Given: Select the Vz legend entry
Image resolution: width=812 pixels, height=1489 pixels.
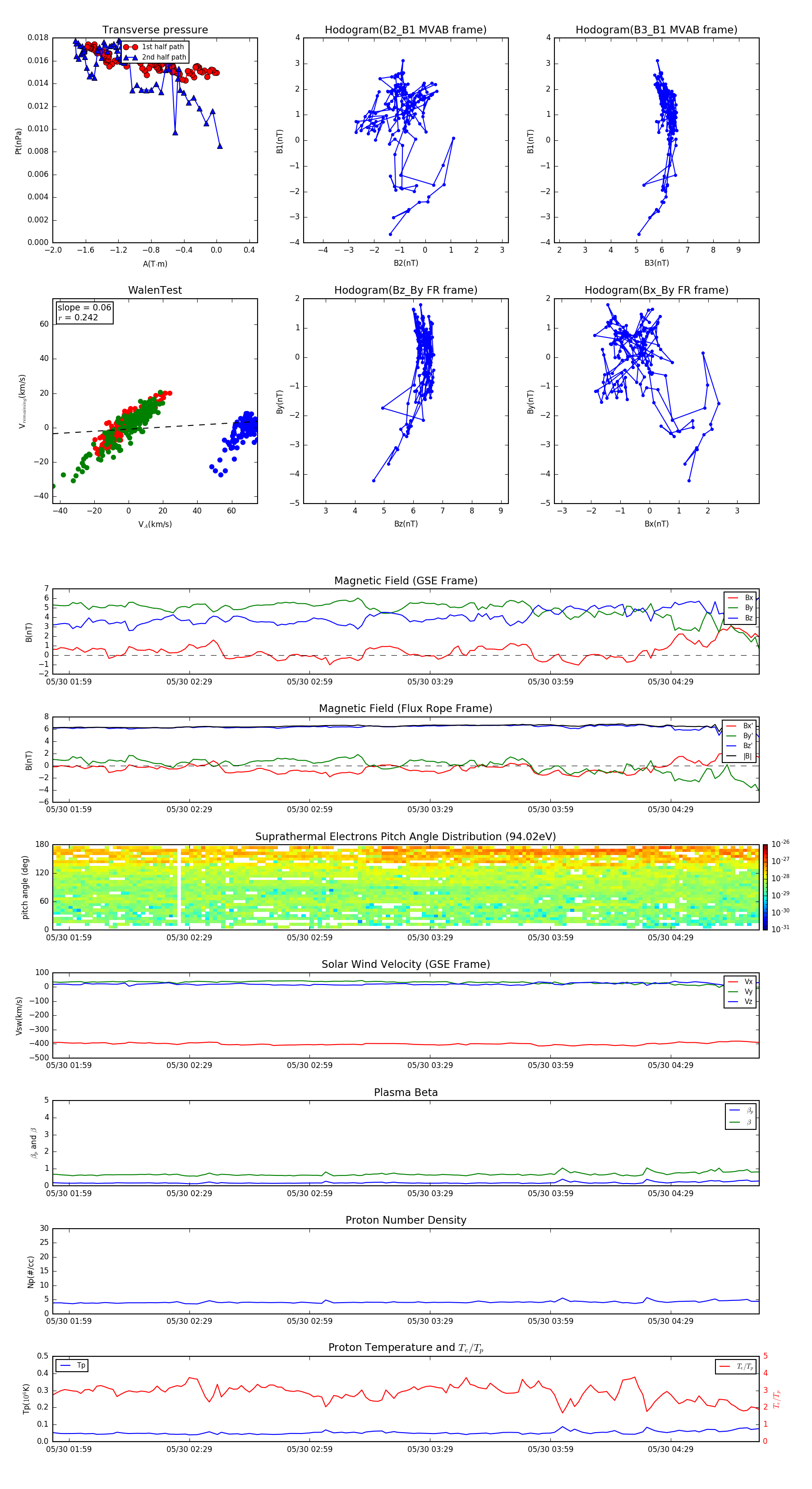Looking at the screenshot, I should click(740, 1002).
